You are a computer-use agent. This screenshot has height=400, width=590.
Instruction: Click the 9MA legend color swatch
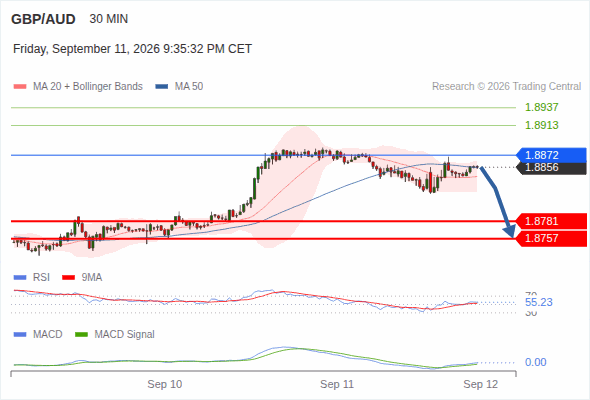pyautogui.click(x=68, y=278)
